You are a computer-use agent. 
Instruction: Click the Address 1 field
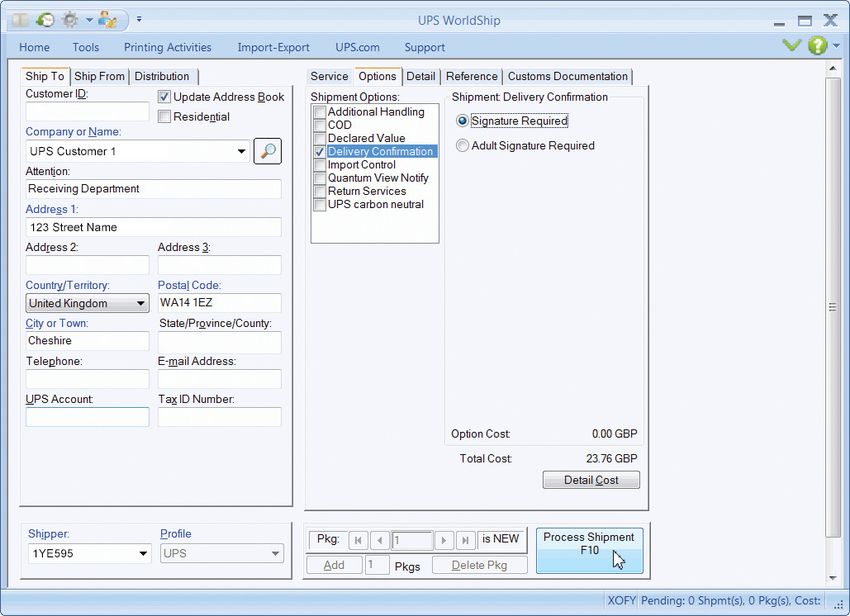point(153,227)
